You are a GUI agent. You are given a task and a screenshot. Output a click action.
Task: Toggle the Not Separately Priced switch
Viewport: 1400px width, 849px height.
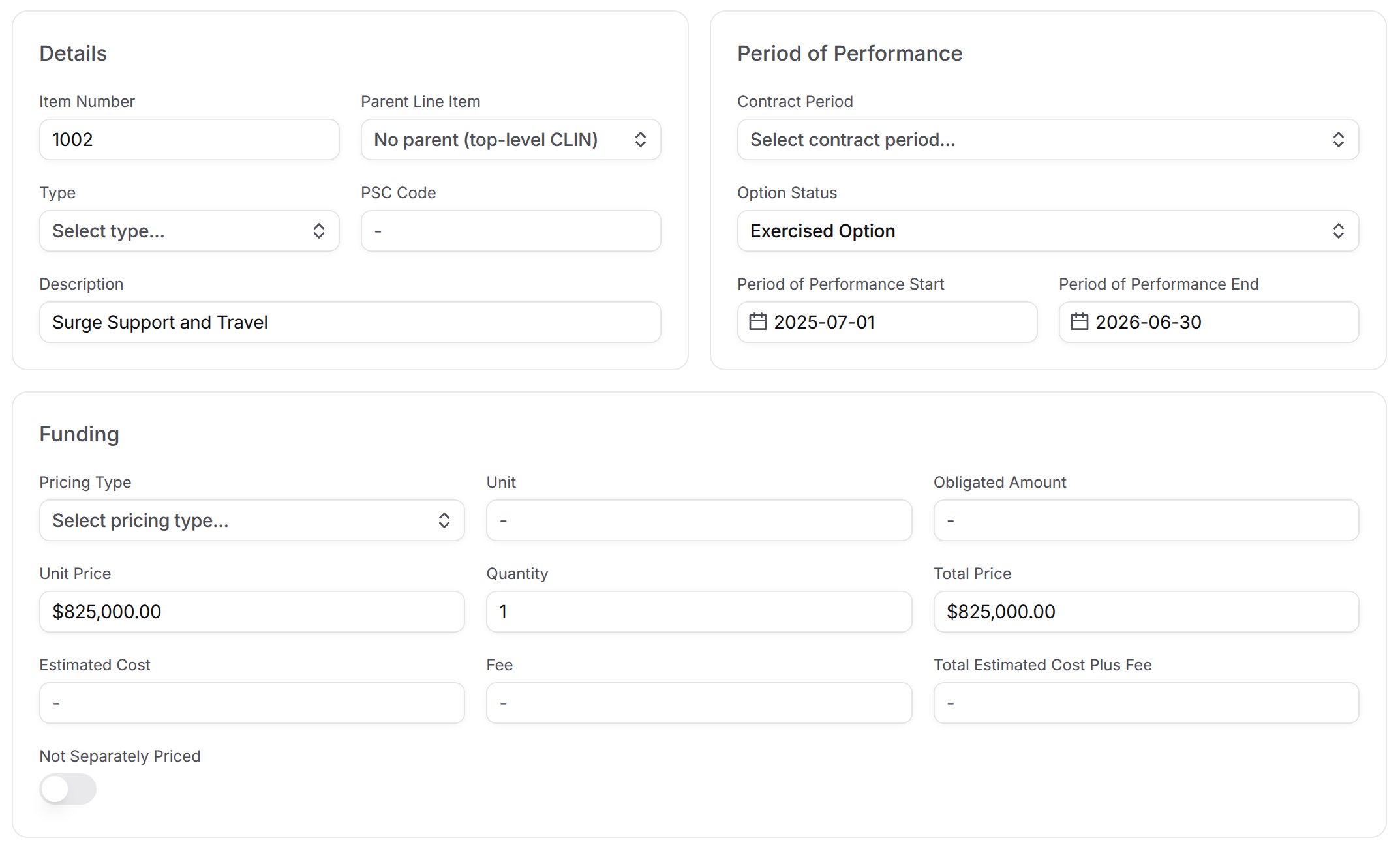pos(68,789)
